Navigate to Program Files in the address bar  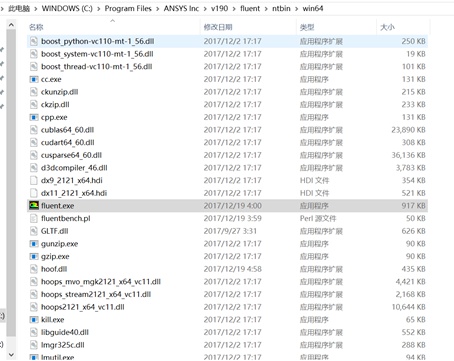[x=128, y=9]
